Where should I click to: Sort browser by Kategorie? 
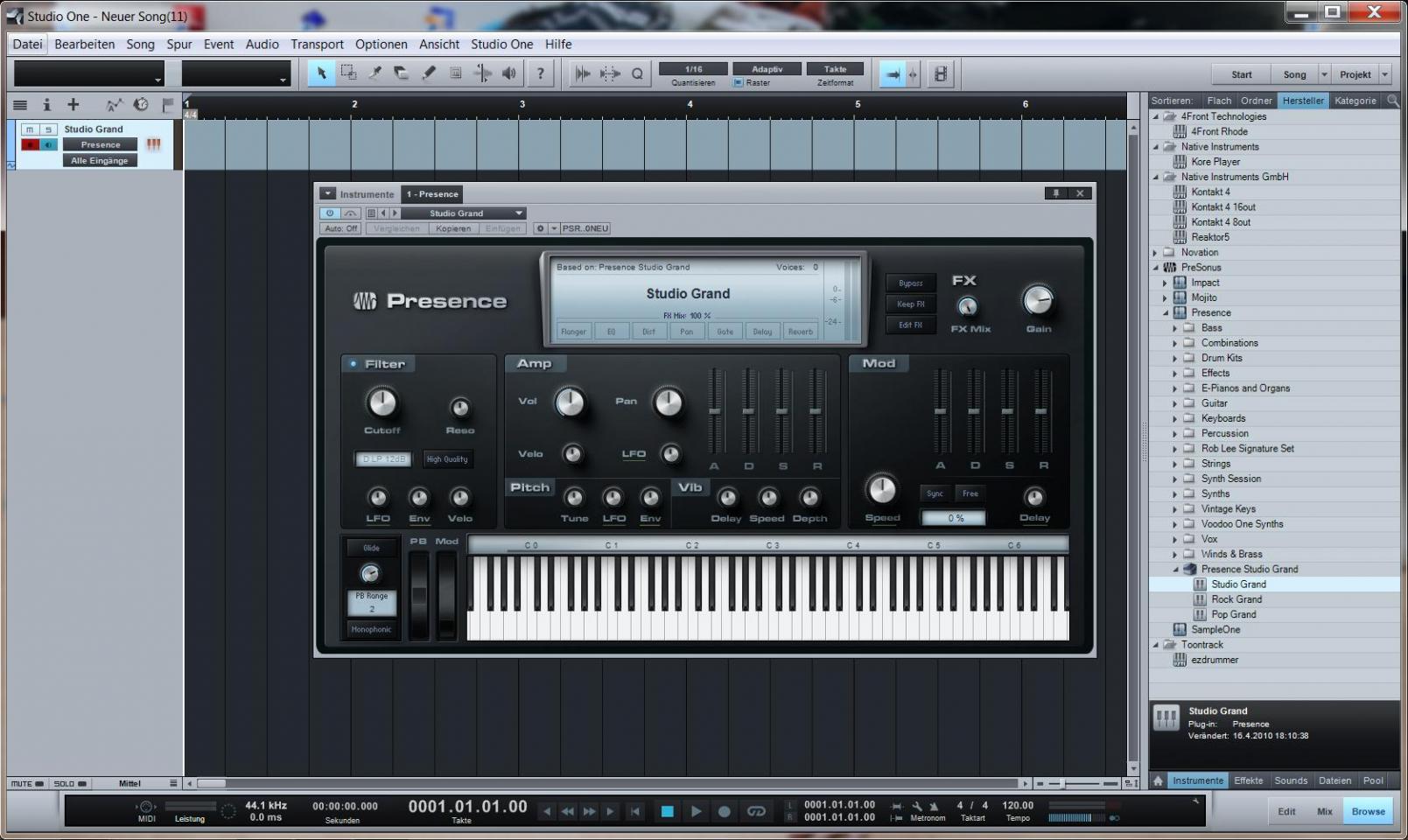1355,101
